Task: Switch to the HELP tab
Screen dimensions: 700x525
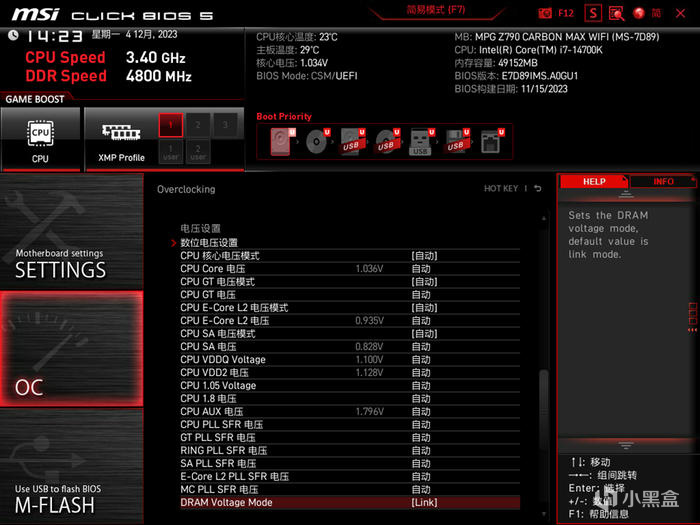Action: 594,181
